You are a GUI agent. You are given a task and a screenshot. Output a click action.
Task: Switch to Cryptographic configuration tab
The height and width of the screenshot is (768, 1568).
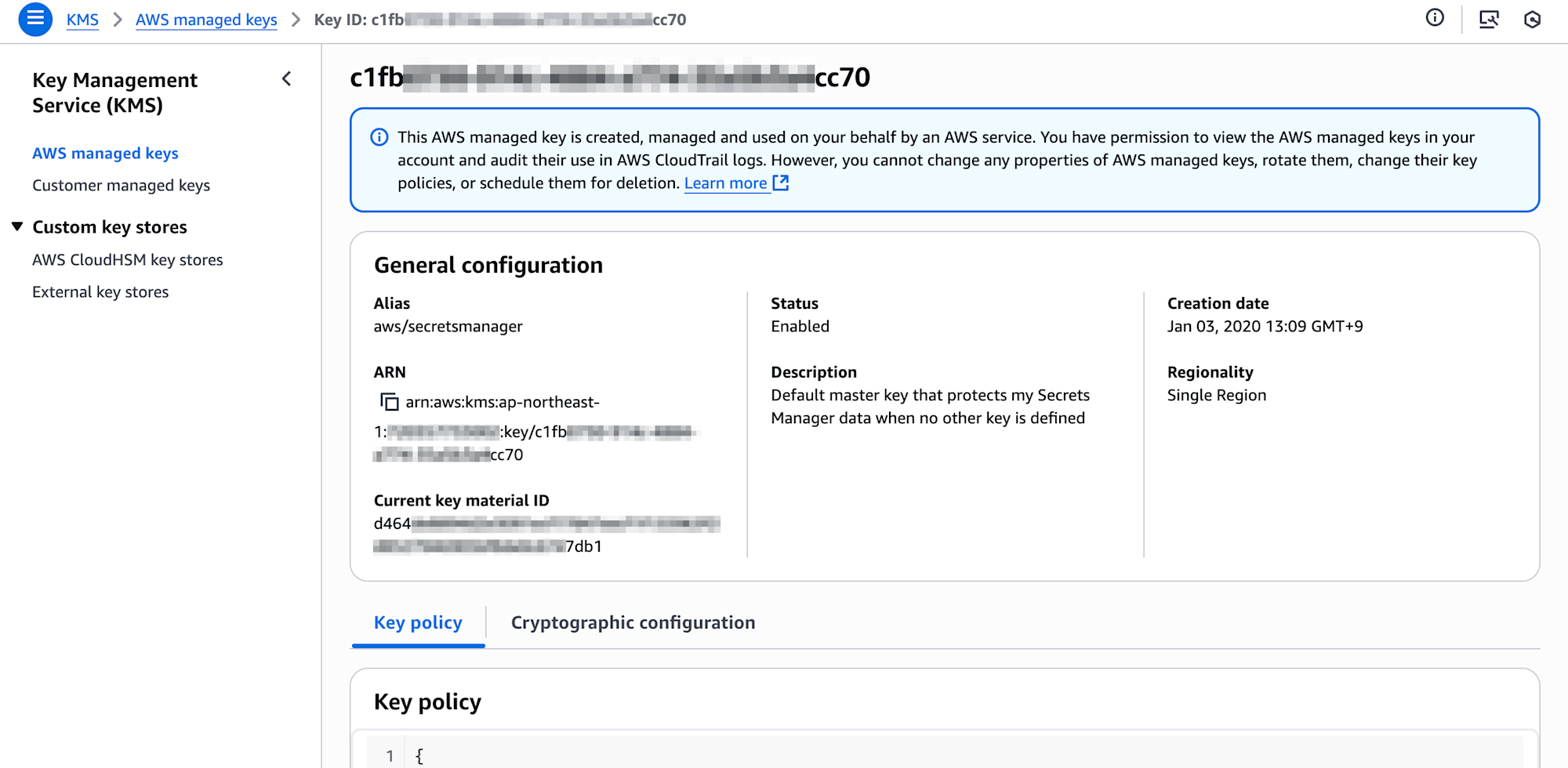[x=633, y=623]
